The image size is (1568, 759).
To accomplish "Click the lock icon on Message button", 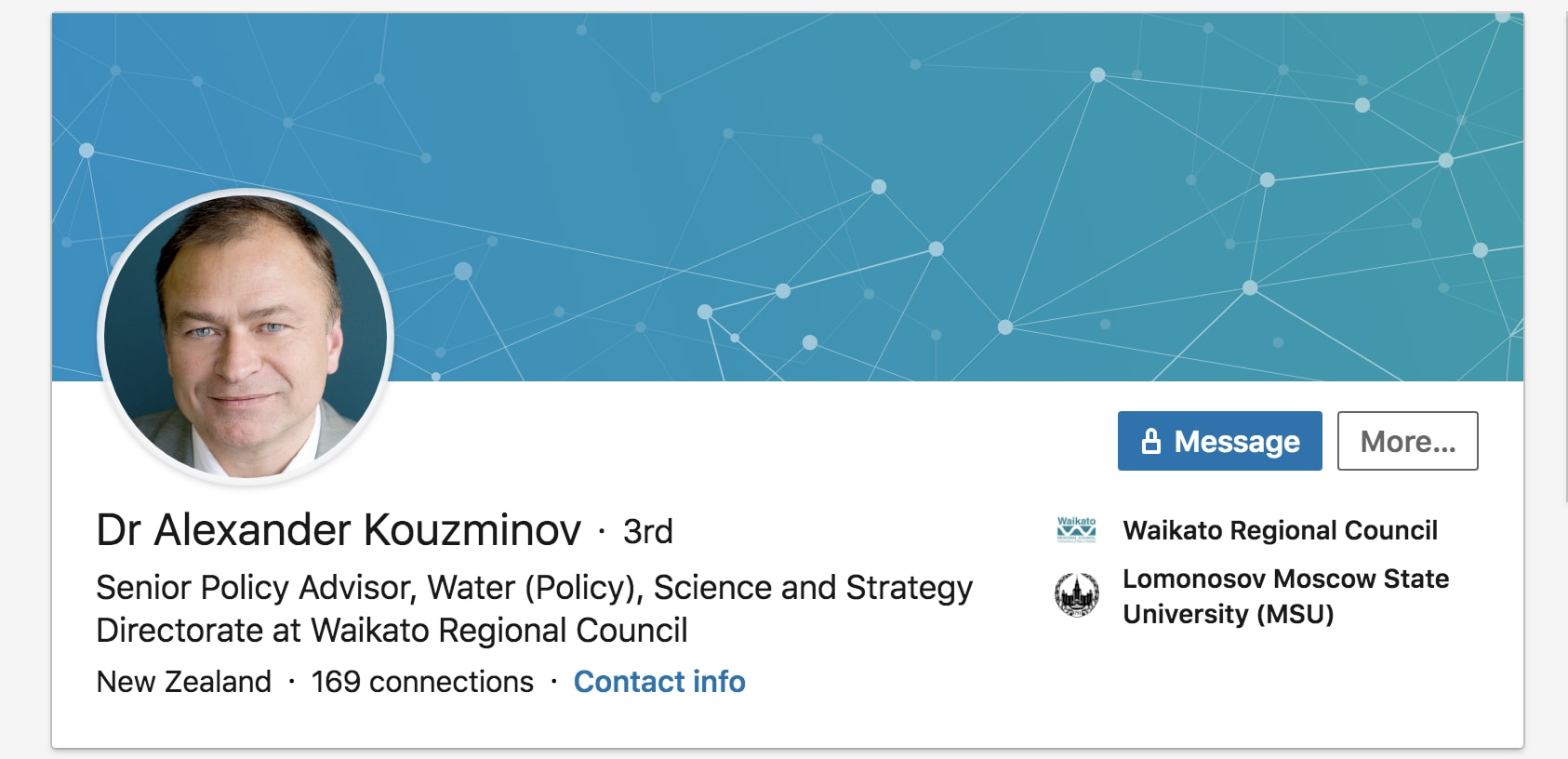I will [x=1151, y=441].
